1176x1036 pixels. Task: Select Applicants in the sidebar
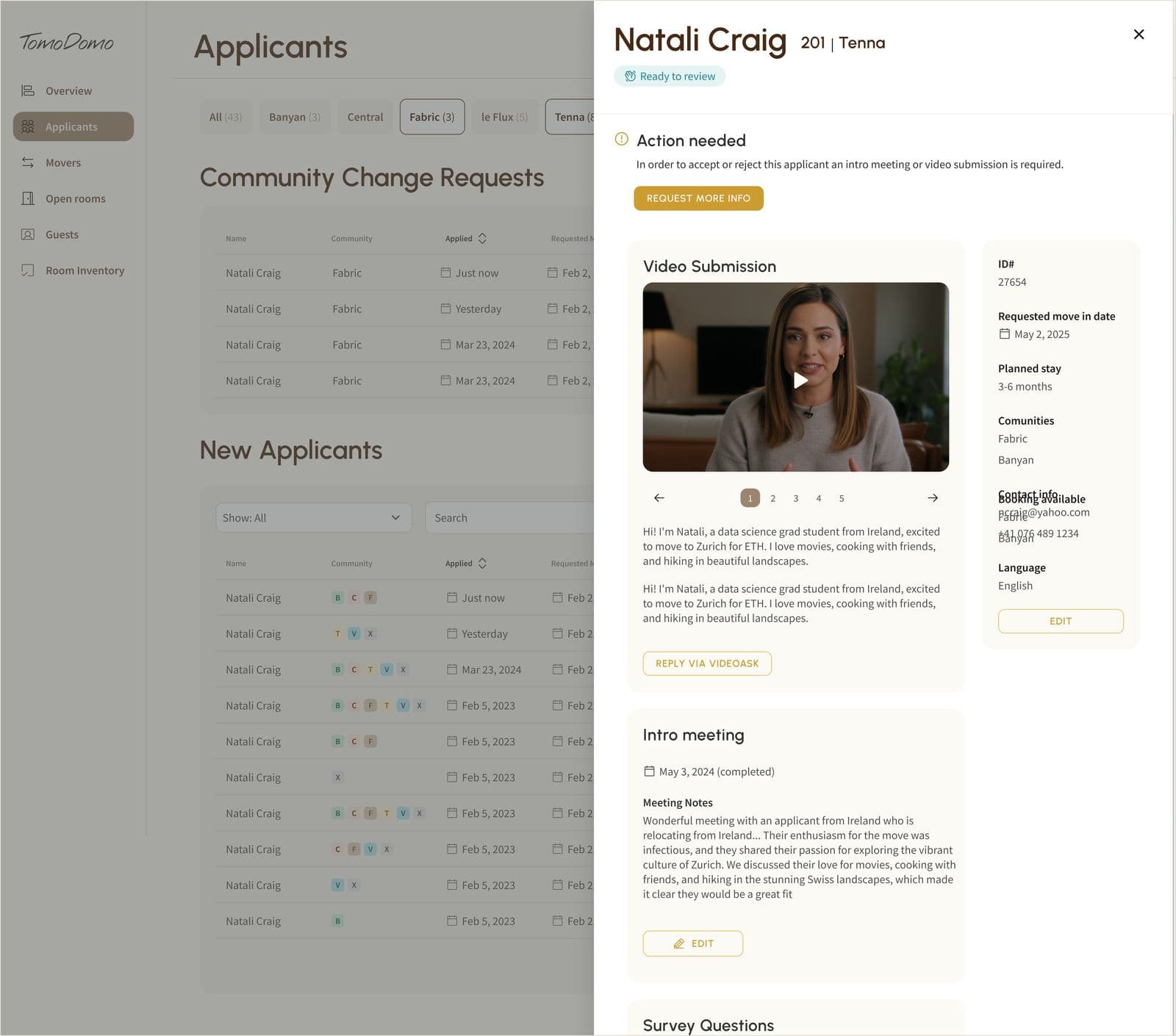tap(73, 126)
